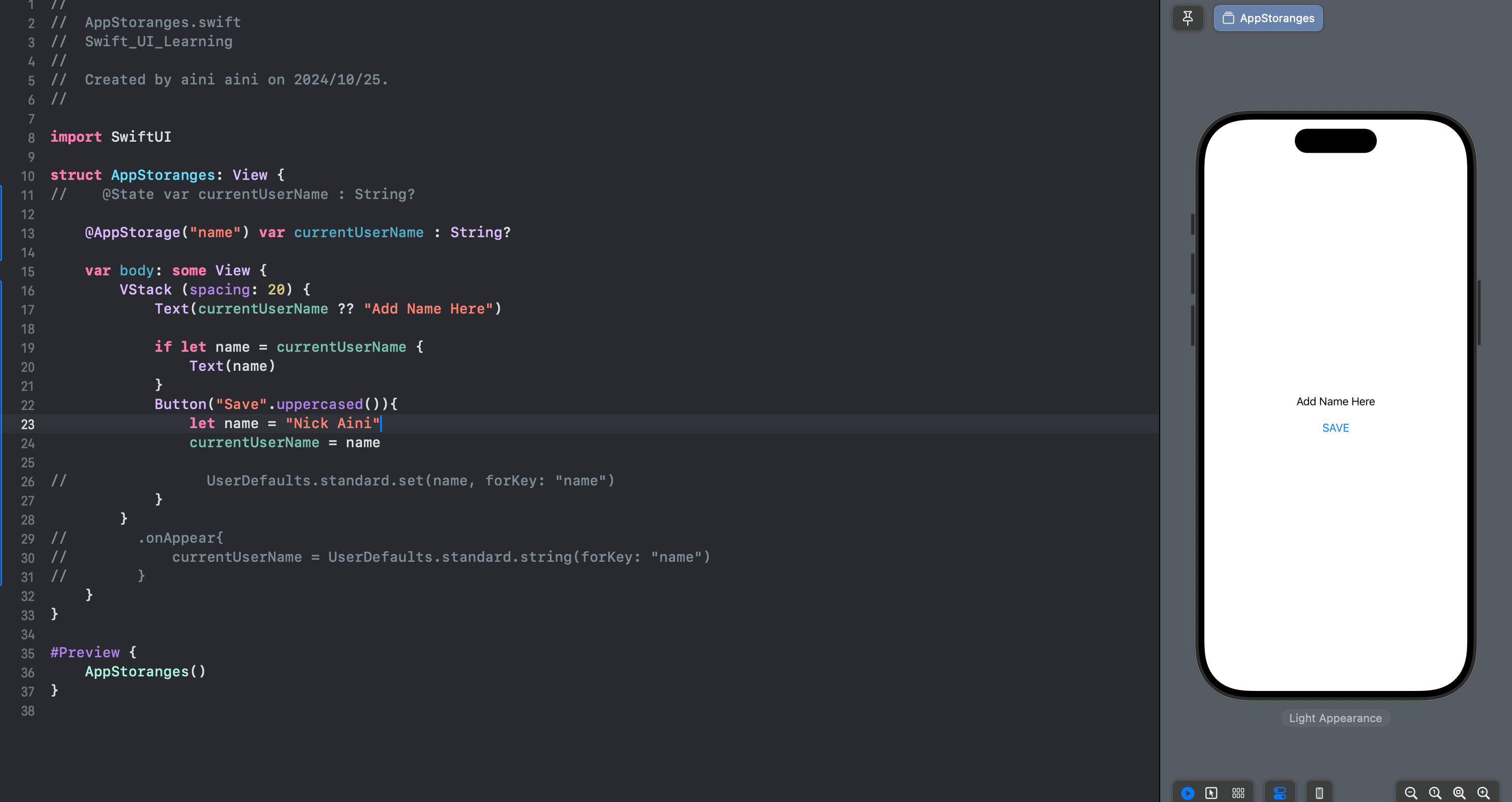Click the "name" key string on line 13
Image resolution: width=1512 pixels, height=802 pixels.
215,232
